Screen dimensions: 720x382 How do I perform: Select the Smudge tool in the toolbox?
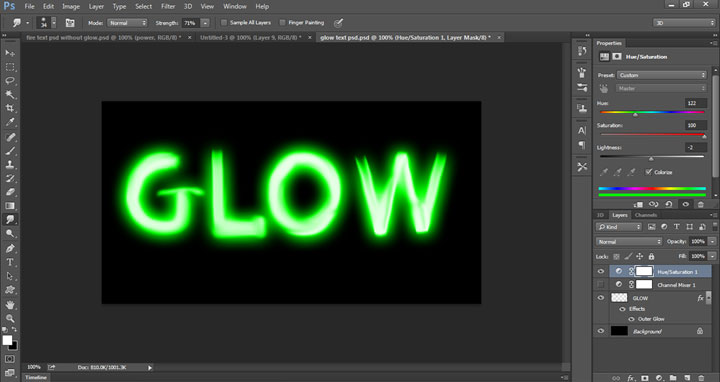click(x=10, y=219)
